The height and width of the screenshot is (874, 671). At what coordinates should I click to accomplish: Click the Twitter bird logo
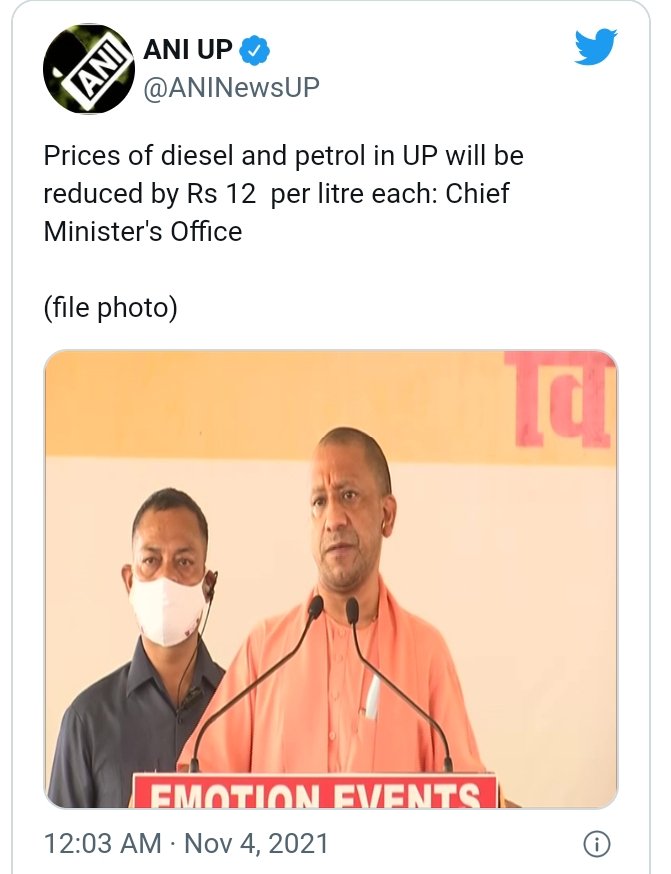click(595, 47)
